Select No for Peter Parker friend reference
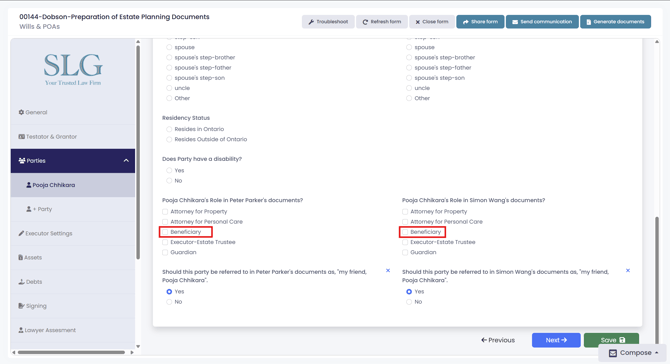The image size is (670, 364). 169,302
